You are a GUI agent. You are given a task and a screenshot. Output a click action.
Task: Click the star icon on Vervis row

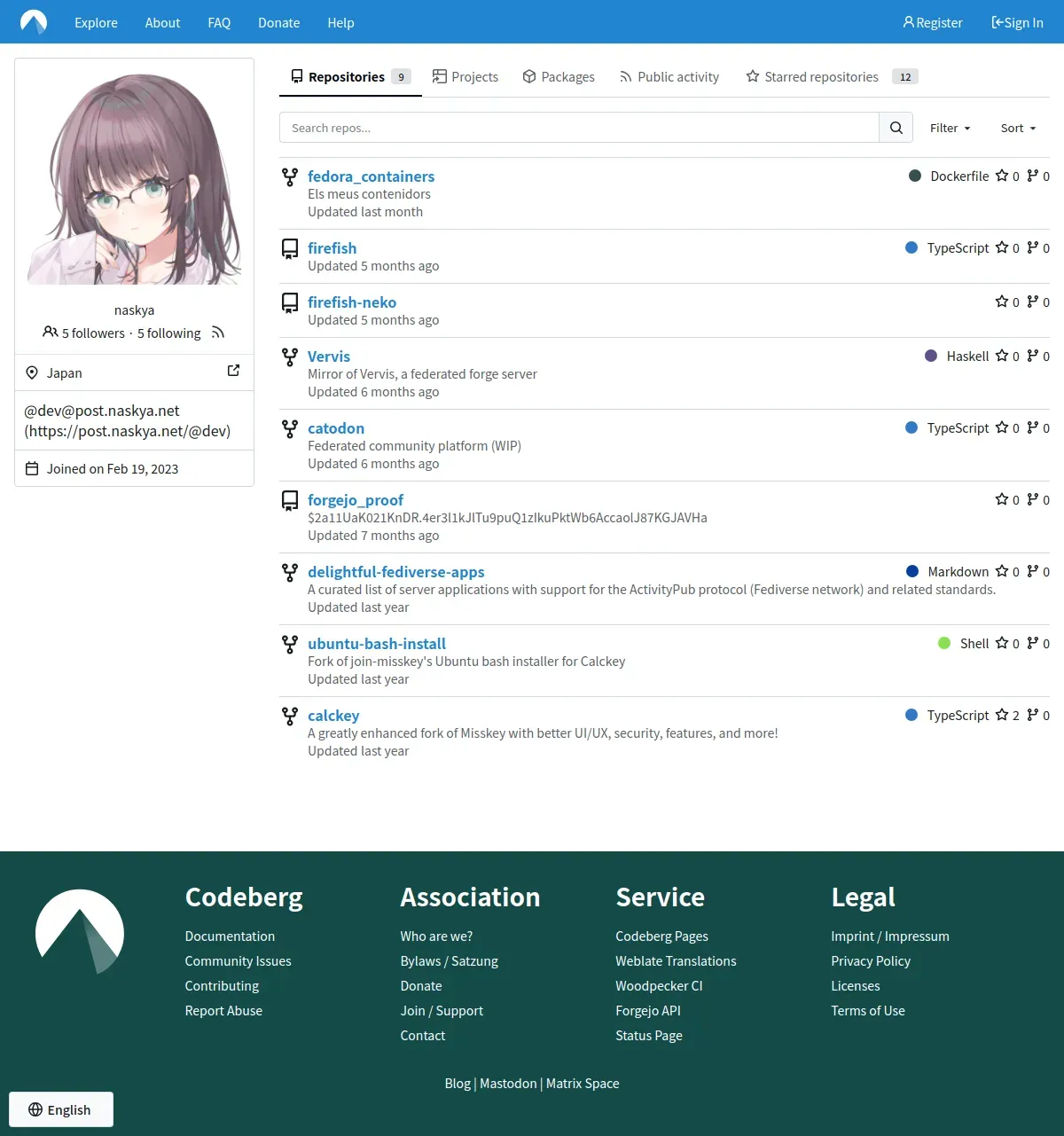(1002, 356)
